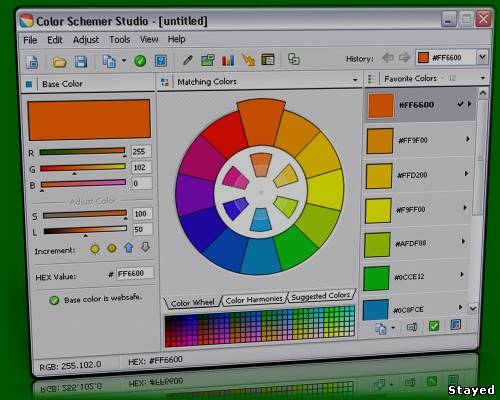Click the second circular Increment icon
This screenshot has width=500, height=400.
pyautogui.click(x=112, y=248)
